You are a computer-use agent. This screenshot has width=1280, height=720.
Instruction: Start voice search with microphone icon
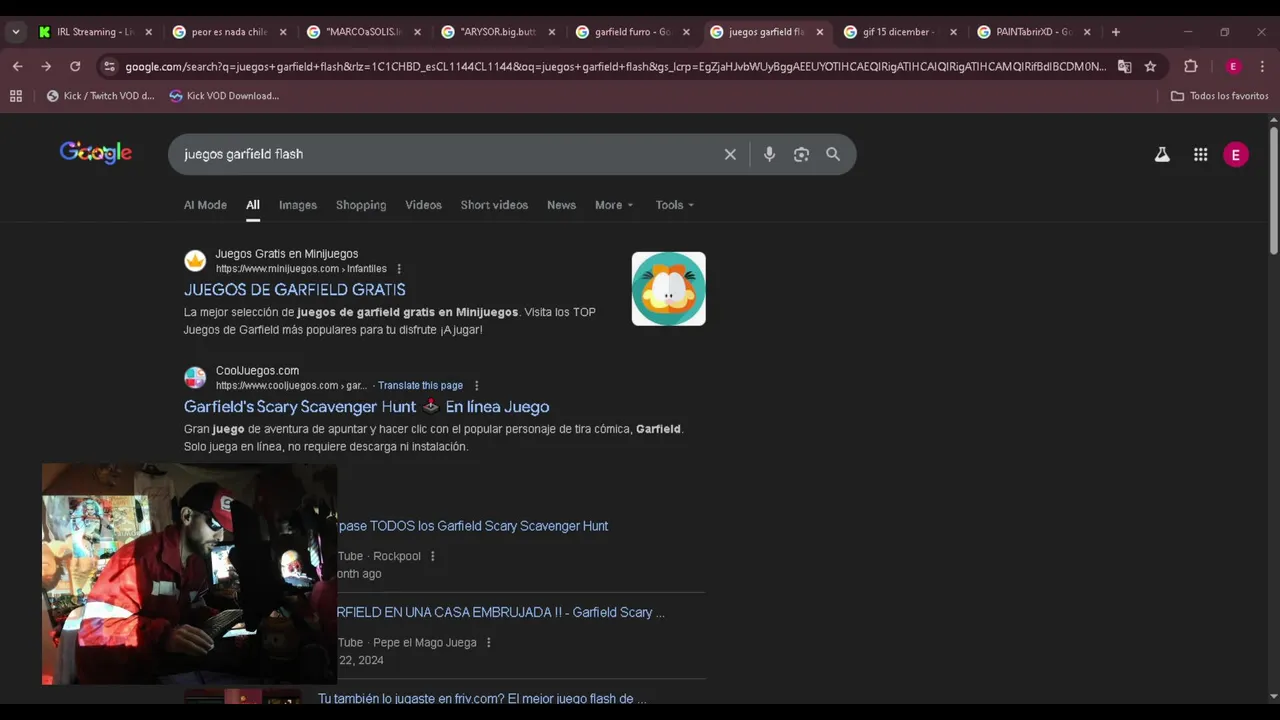pyautogui.click(x=769, y=154)
